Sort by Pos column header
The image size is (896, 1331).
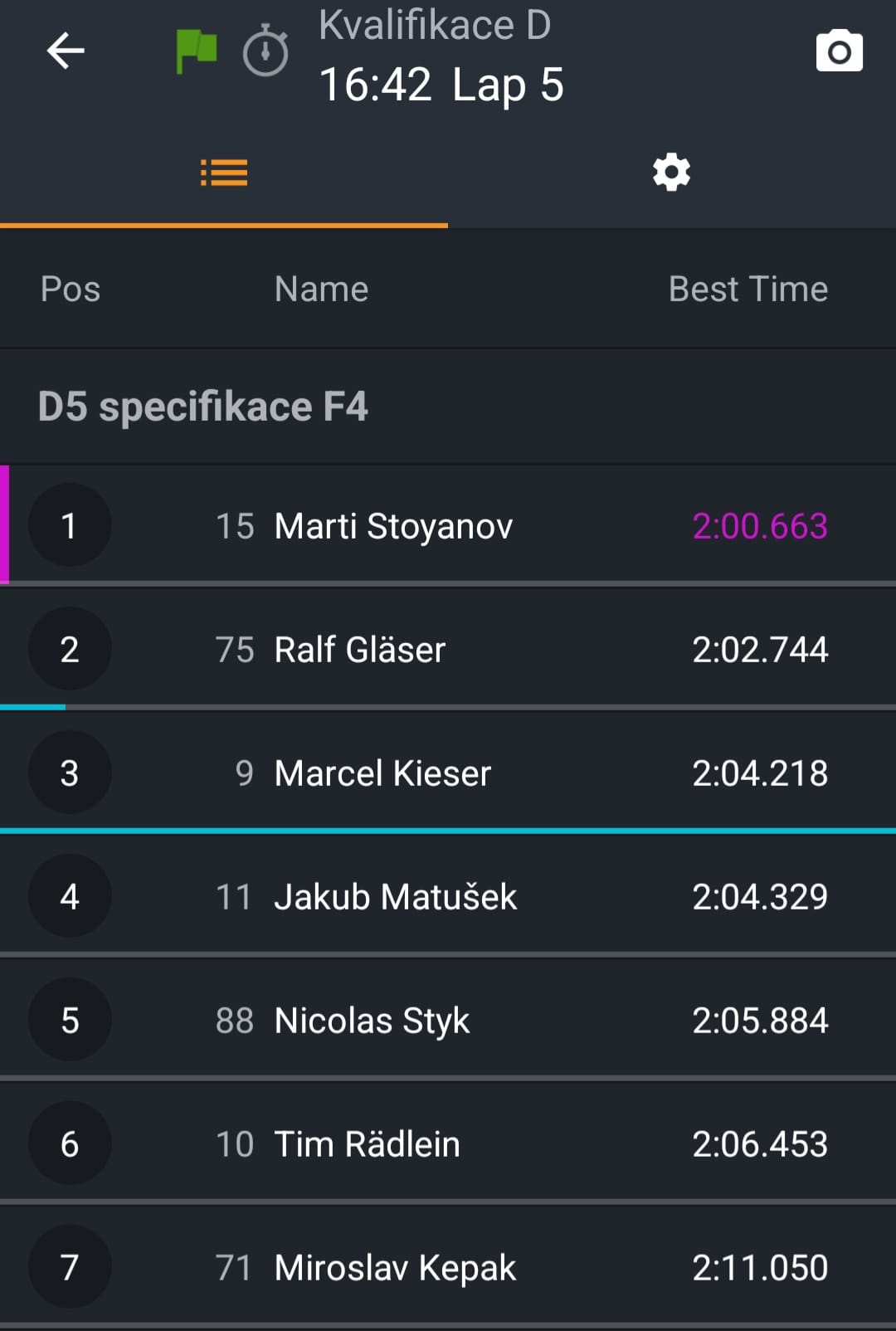click(x=71, y=289)
